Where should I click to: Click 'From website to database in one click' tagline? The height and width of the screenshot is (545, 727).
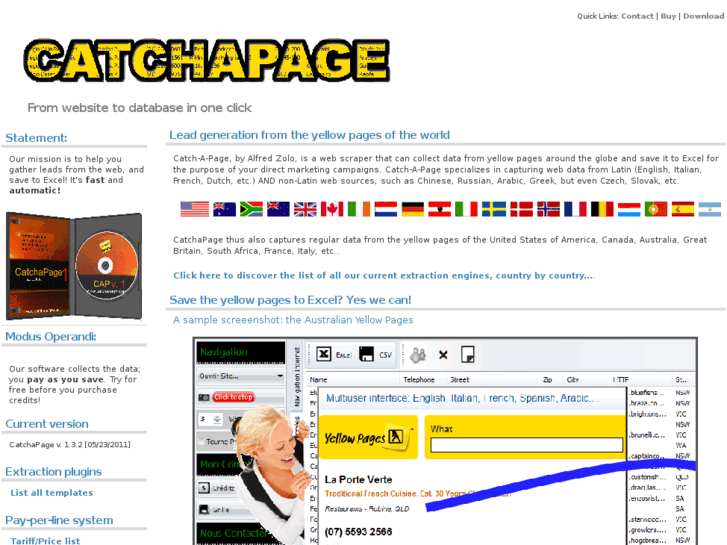click(x=140, y=108)
